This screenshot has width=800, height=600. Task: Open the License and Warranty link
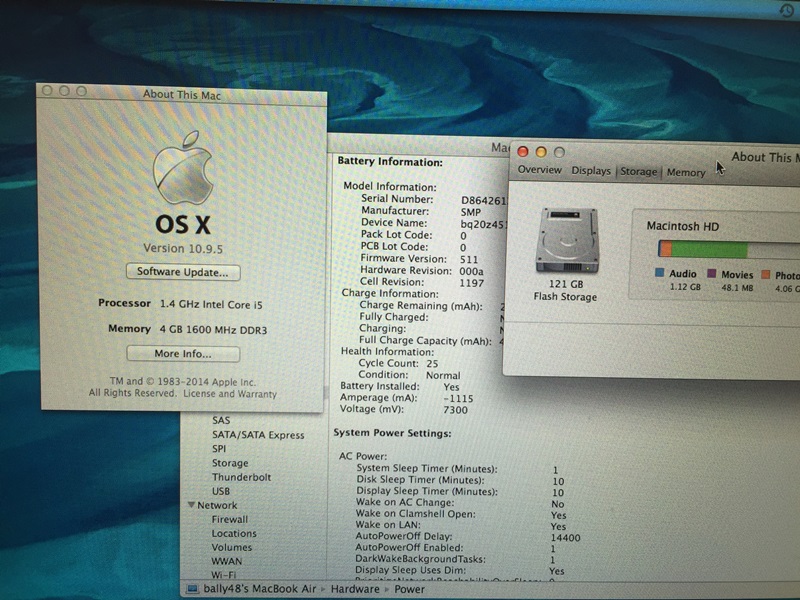pos(230,394)
